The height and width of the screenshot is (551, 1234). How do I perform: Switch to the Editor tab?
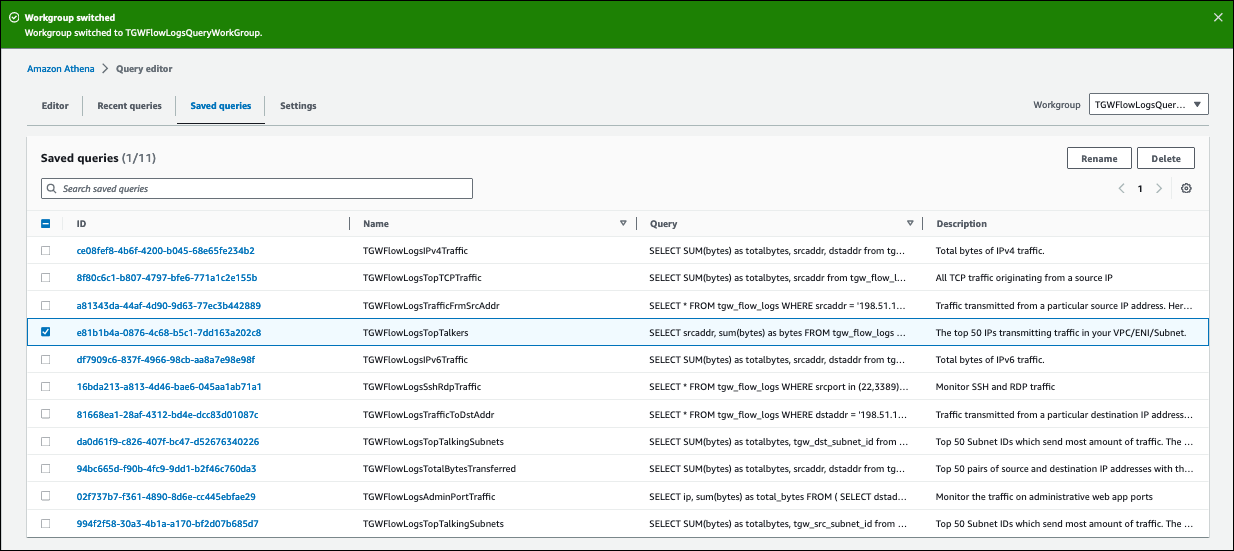click(55, 105)
